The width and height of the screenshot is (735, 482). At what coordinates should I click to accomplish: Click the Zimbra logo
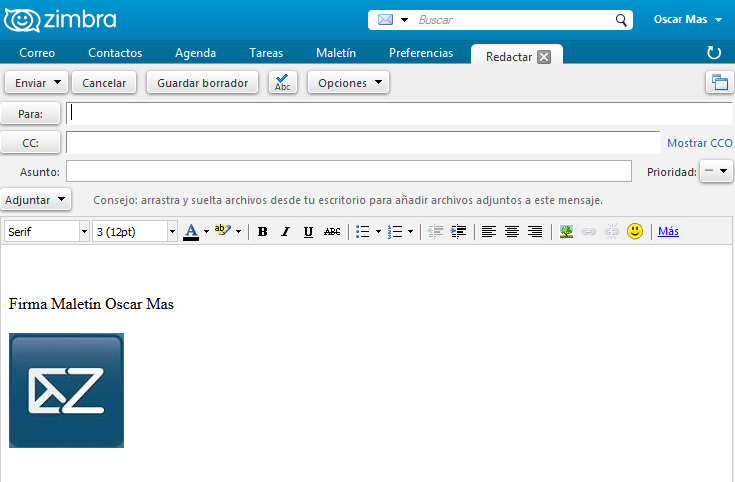pyautogui.click(x=60, y=20)
